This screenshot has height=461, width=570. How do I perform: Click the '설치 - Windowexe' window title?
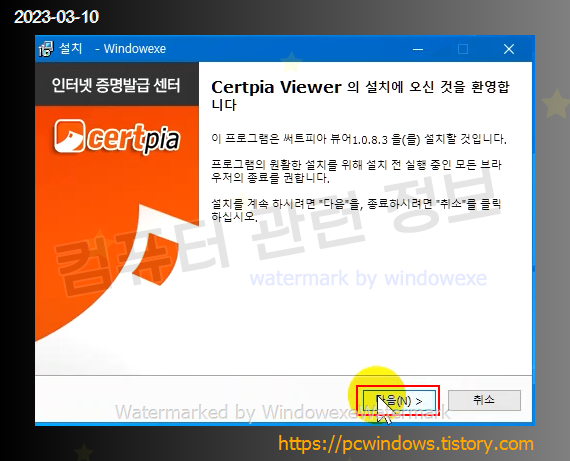point(113,49)
